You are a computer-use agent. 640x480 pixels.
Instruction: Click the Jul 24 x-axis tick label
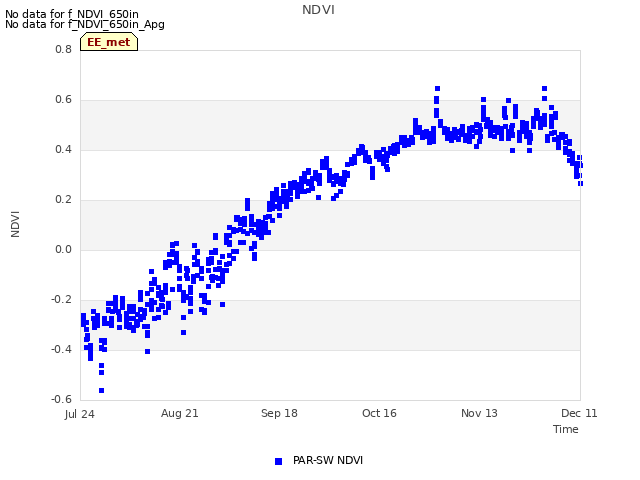click(80, 414)
